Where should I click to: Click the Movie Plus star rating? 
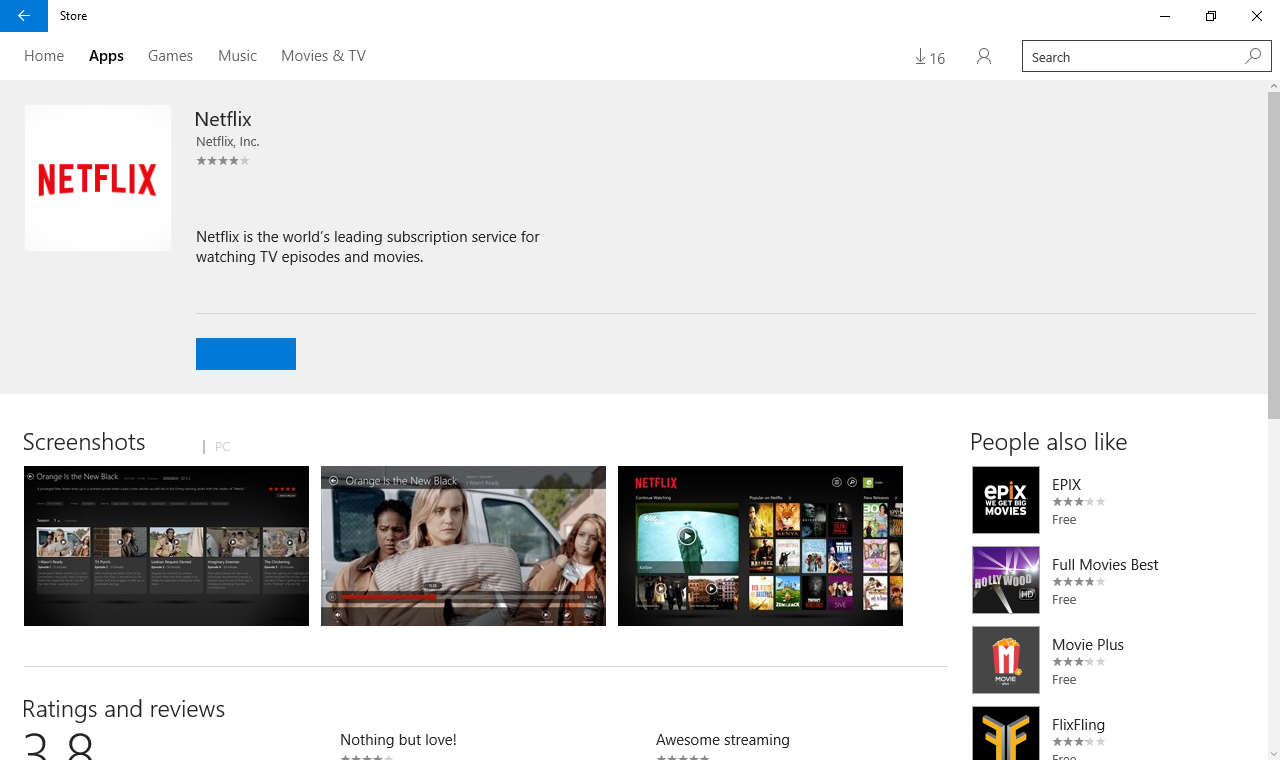(1078, 662)
